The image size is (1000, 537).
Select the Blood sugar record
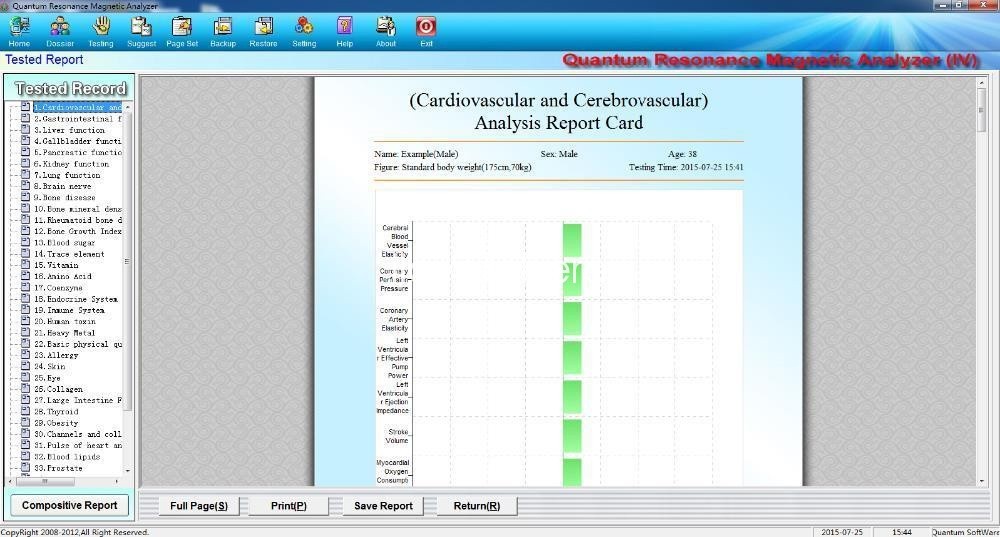[64, 243]
